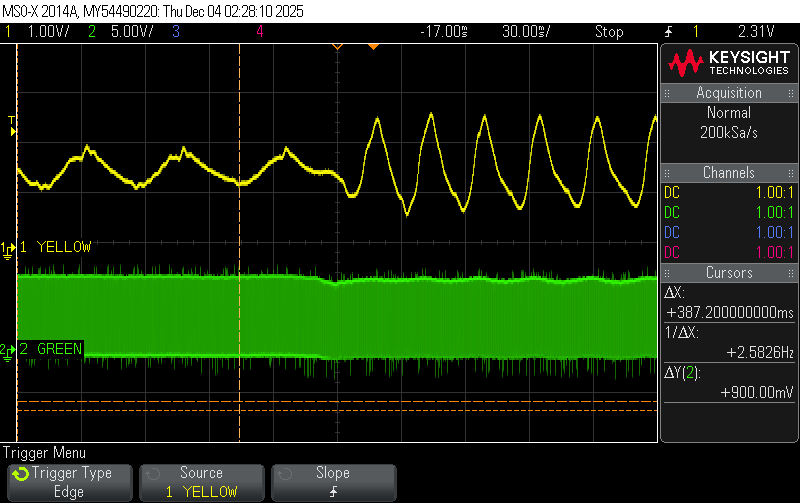Click the rising edge slope icon in Slope softkey
The image size is (800, 503).
pos(334,492)
